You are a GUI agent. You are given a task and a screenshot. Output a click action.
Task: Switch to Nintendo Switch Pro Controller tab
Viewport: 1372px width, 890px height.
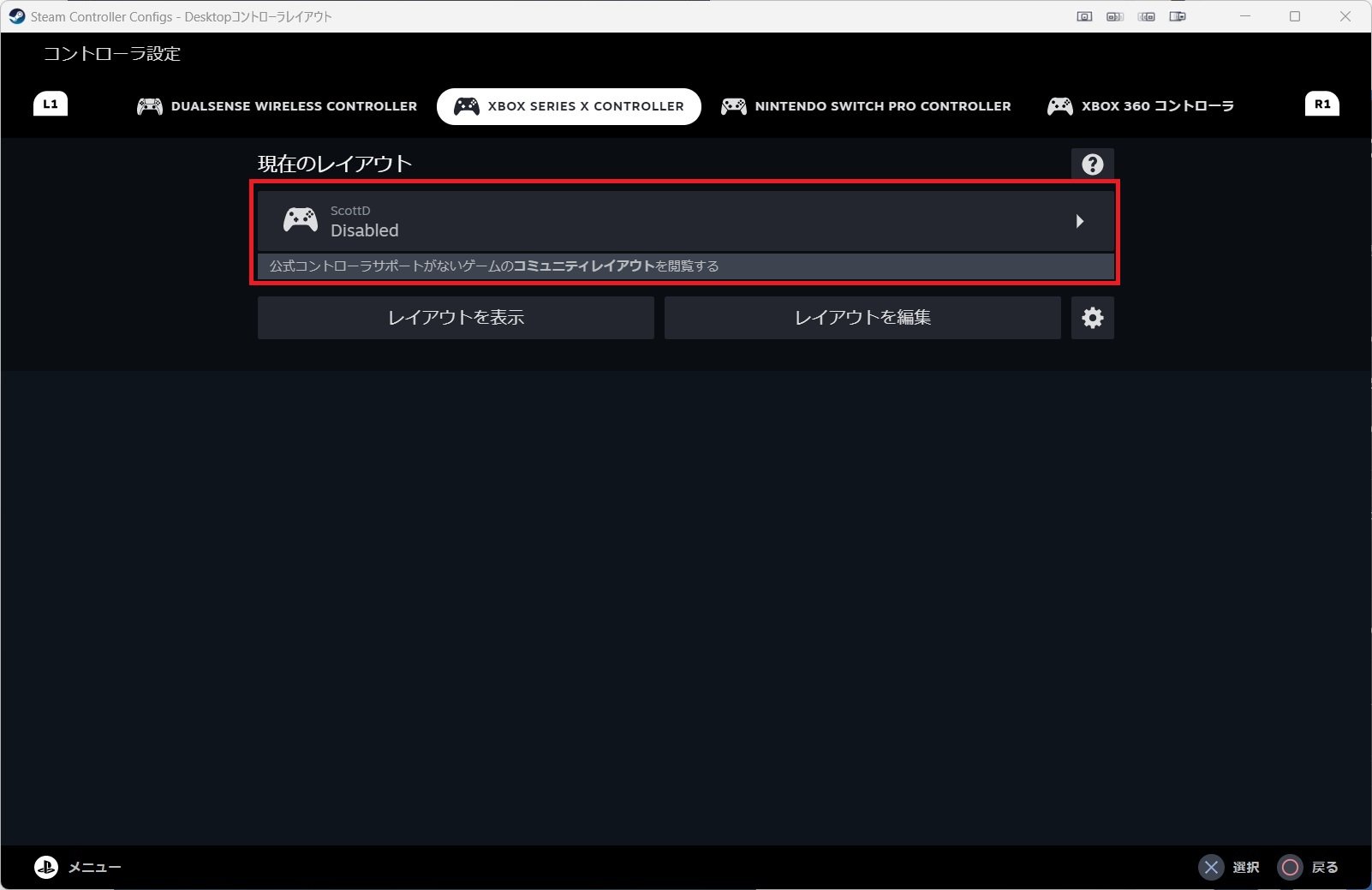[x=866, y=106]
